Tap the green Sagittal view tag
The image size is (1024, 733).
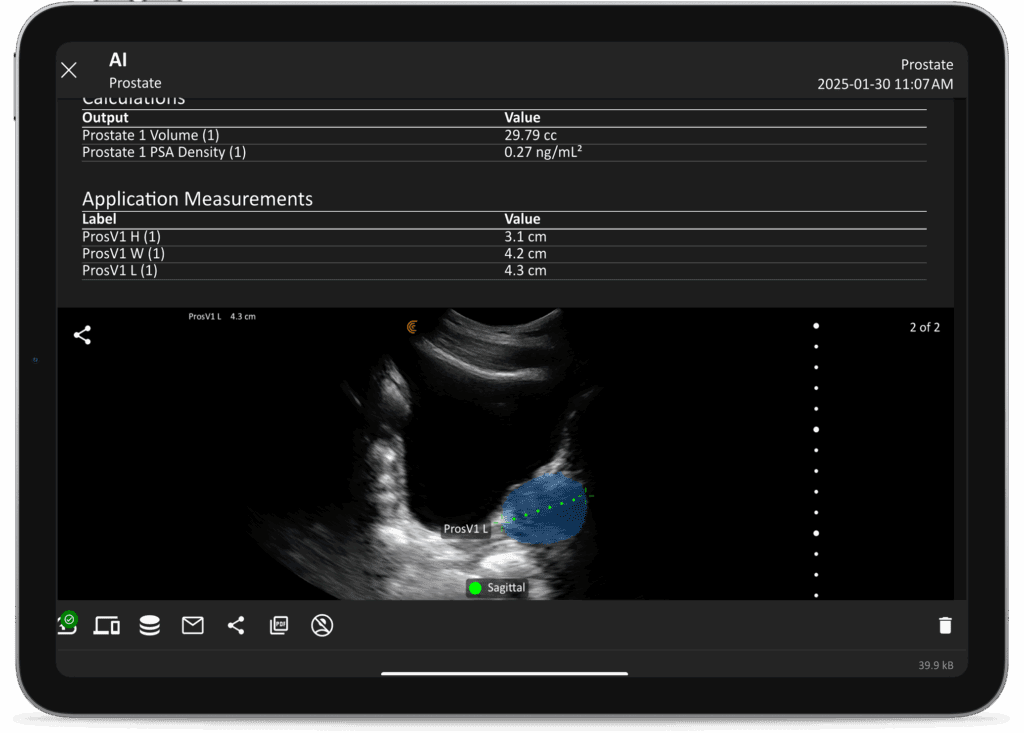point(497,588)
